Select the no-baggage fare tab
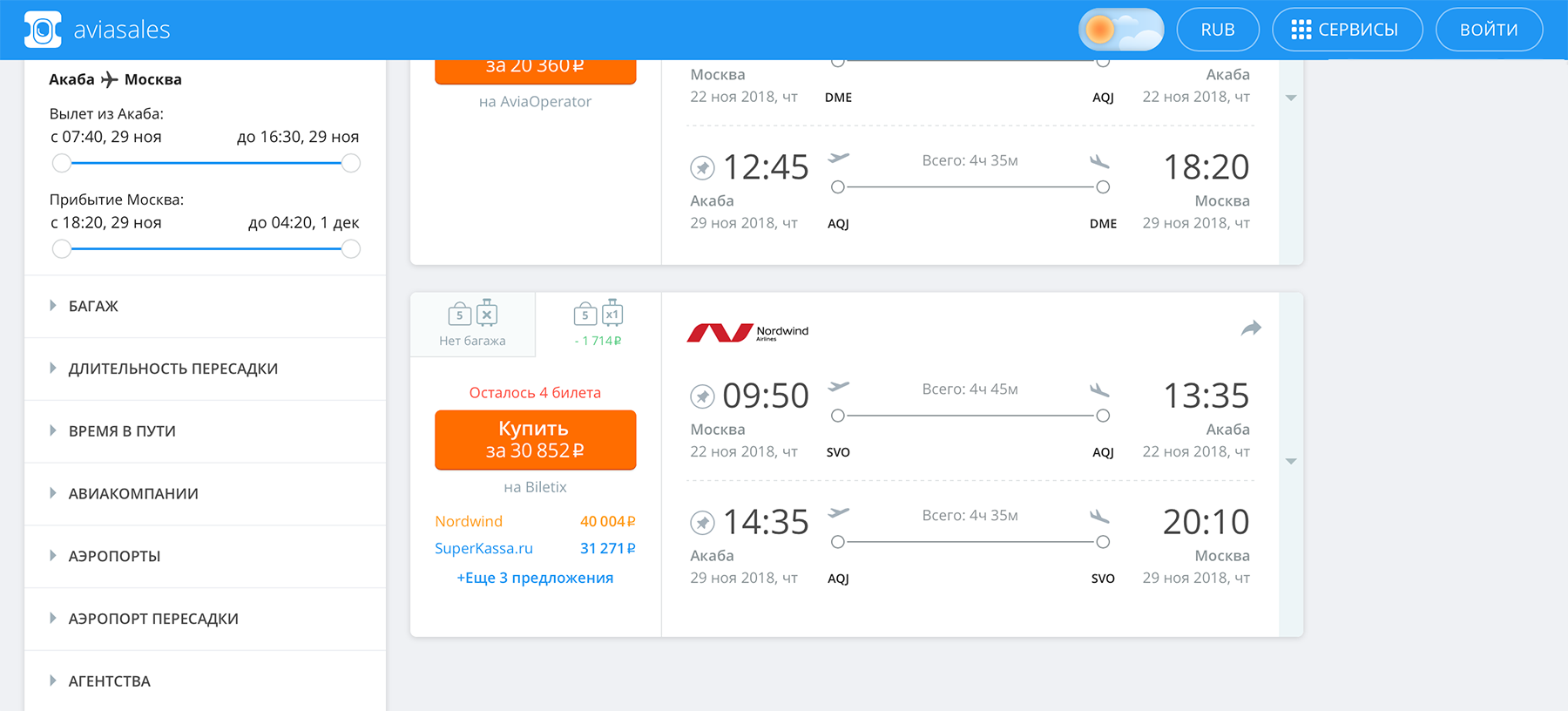This screenshot has height=711, width=1568. [472, 325]
